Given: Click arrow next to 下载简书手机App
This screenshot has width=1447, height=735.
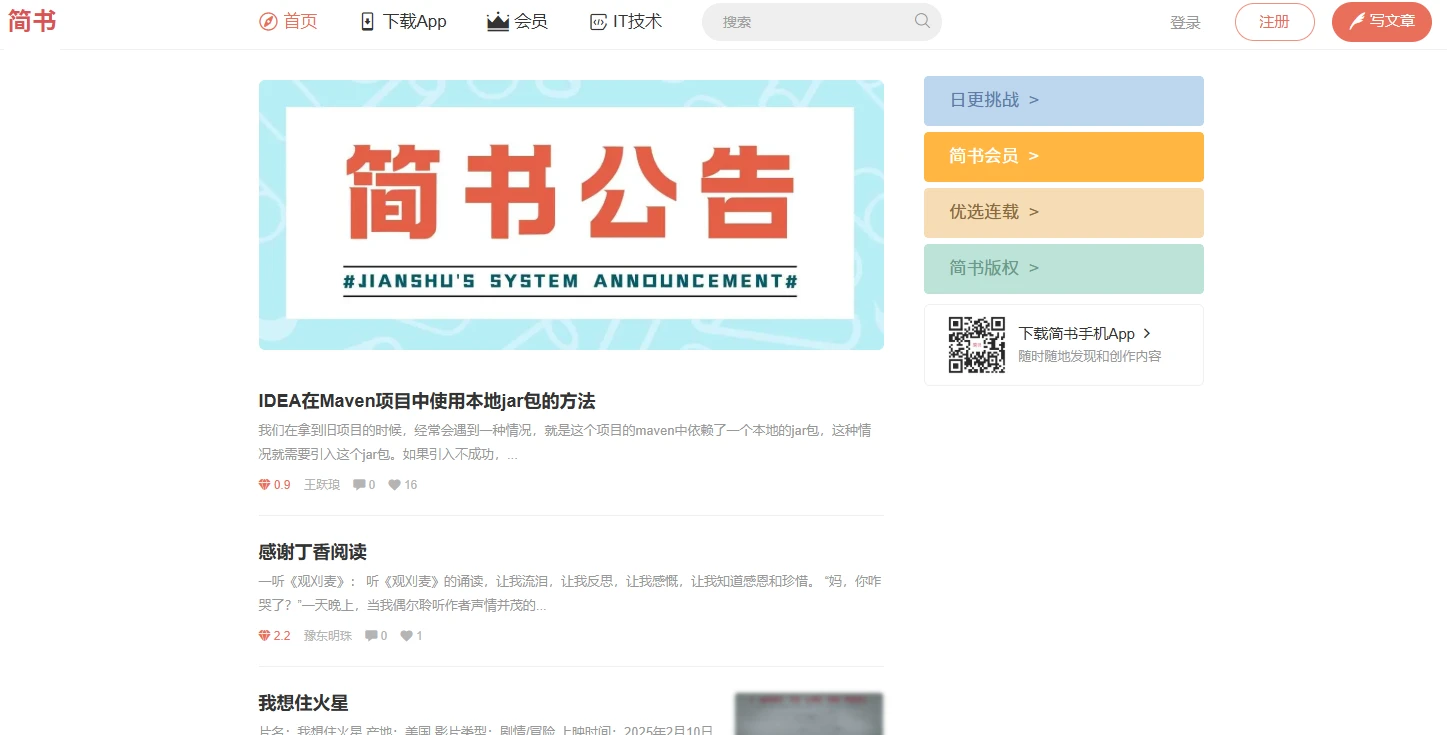Looking at the screenshot, I should tap(1147, 334).
